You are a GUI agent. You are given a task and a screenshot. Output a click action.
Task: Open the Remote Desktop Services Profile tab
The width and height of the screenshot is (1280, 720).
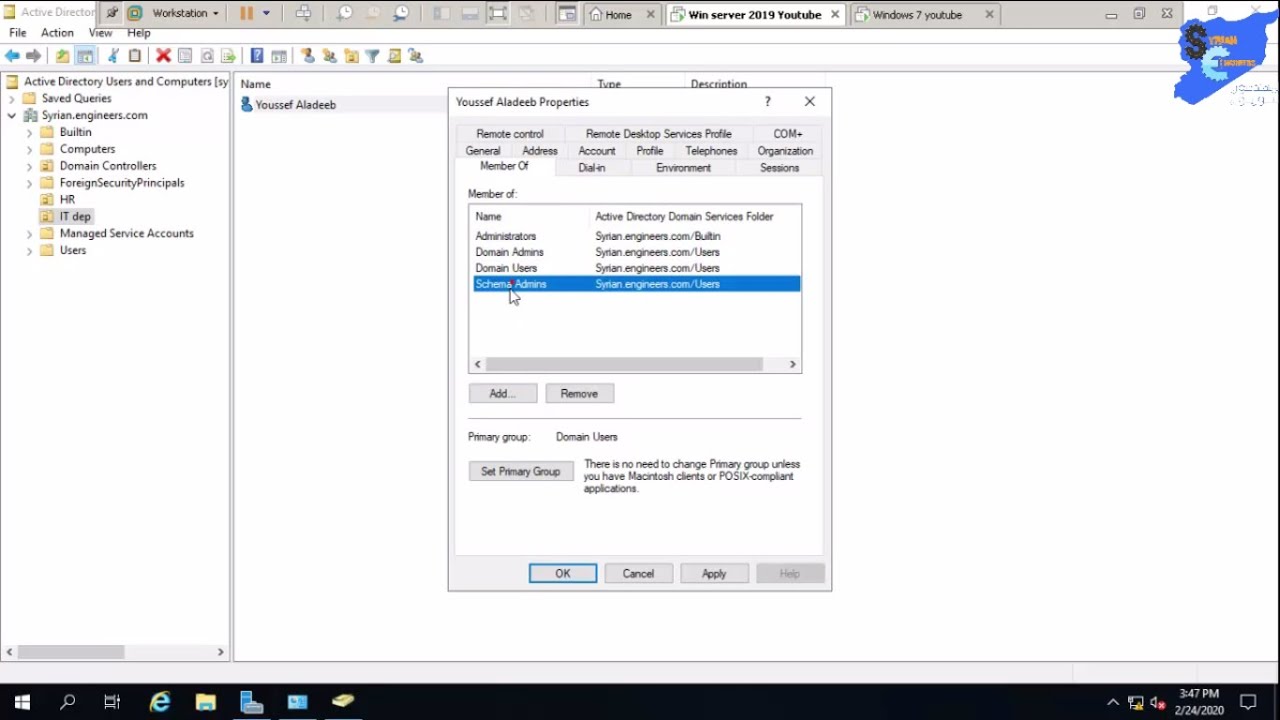pos(659,134)
